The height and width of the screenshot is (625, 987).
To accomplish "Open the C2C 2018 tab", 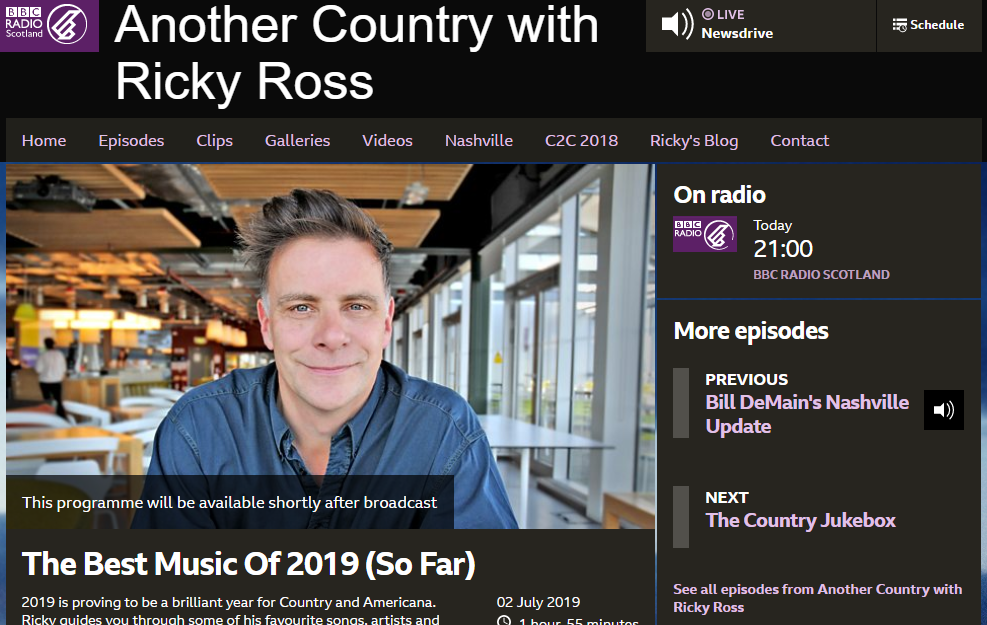I will tap(581, 140).
